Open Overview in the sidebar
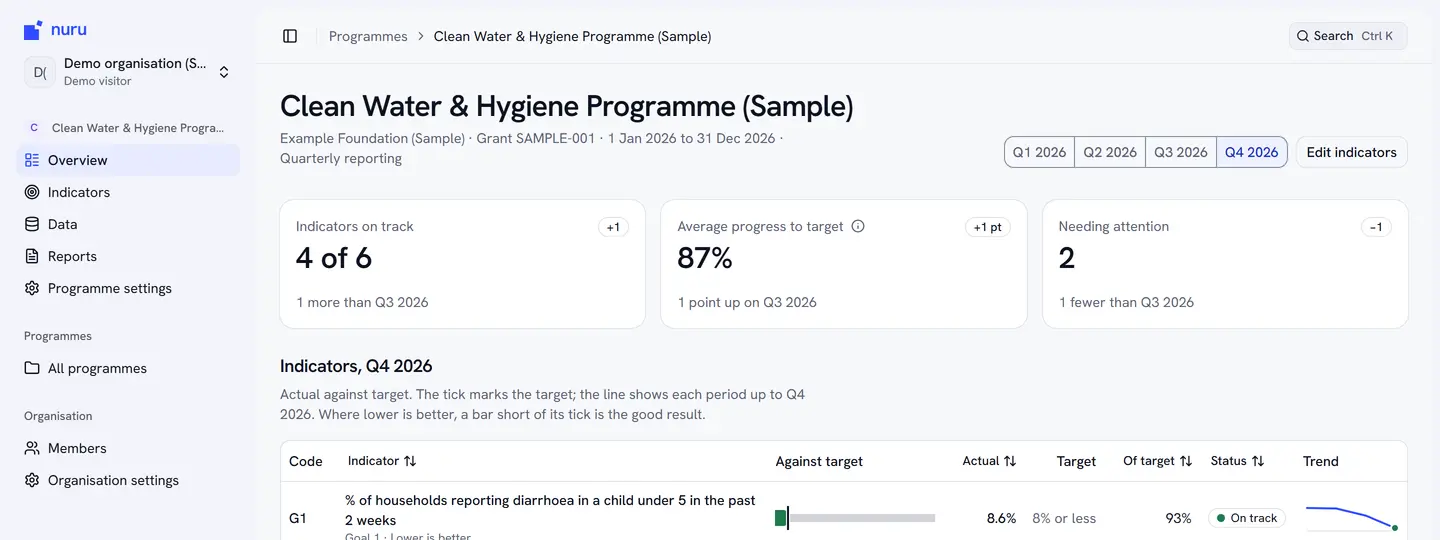1440x540 pixels. (x=128, y=160)
